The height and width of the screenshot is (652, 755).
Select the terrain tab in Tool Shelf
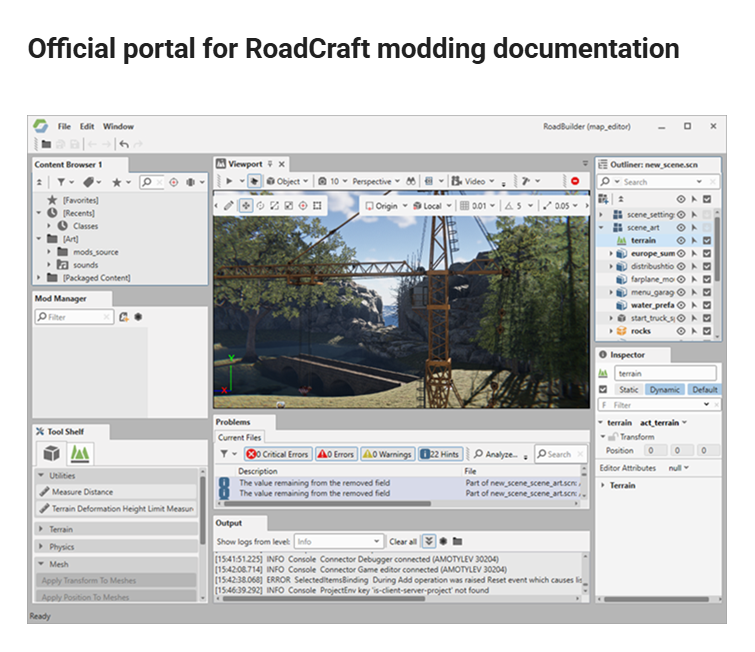point(80,453)
